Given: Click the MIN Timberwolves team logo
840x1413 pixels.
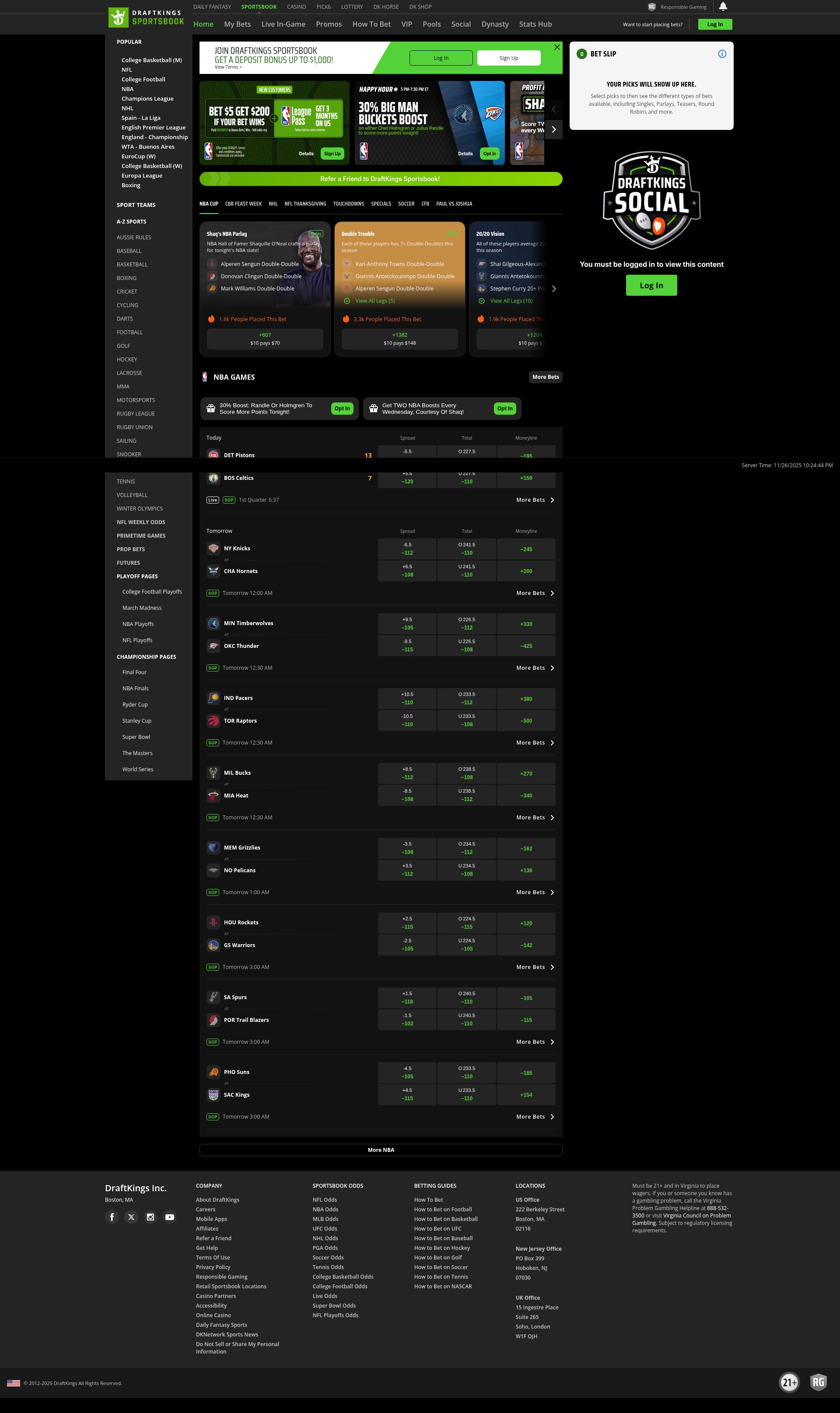Looking at the screenshot, I should pyautogui.click(x=213, y=623).
